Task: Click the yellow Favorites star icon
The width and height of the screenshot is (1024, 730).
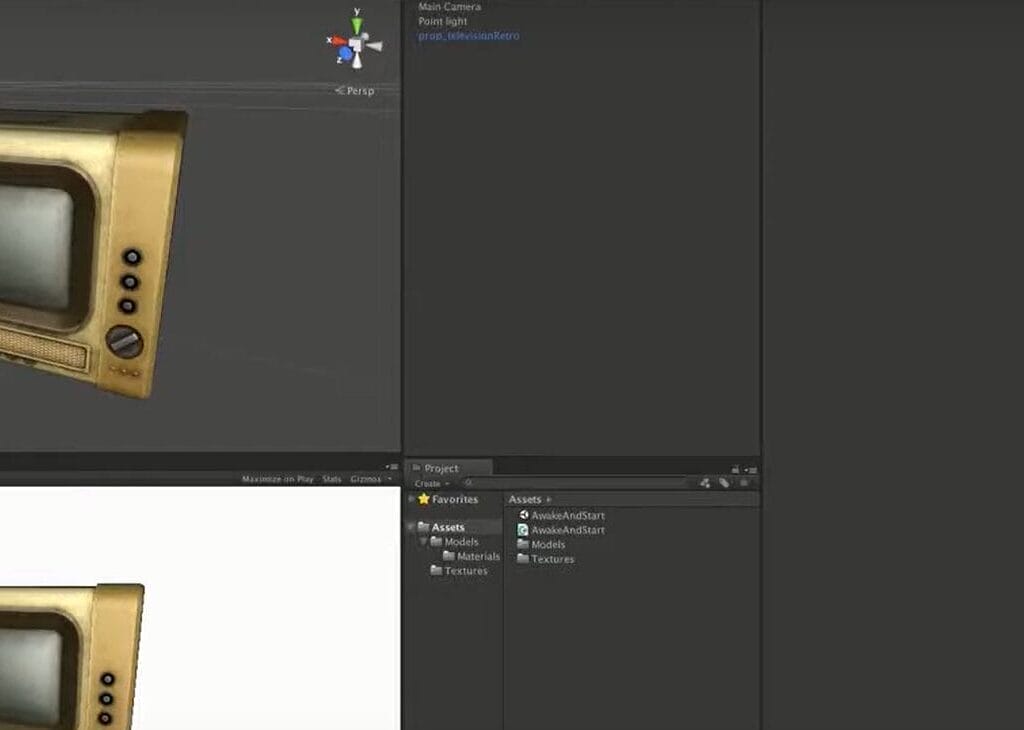Action: pyautogui.click(x=424, y=499)
